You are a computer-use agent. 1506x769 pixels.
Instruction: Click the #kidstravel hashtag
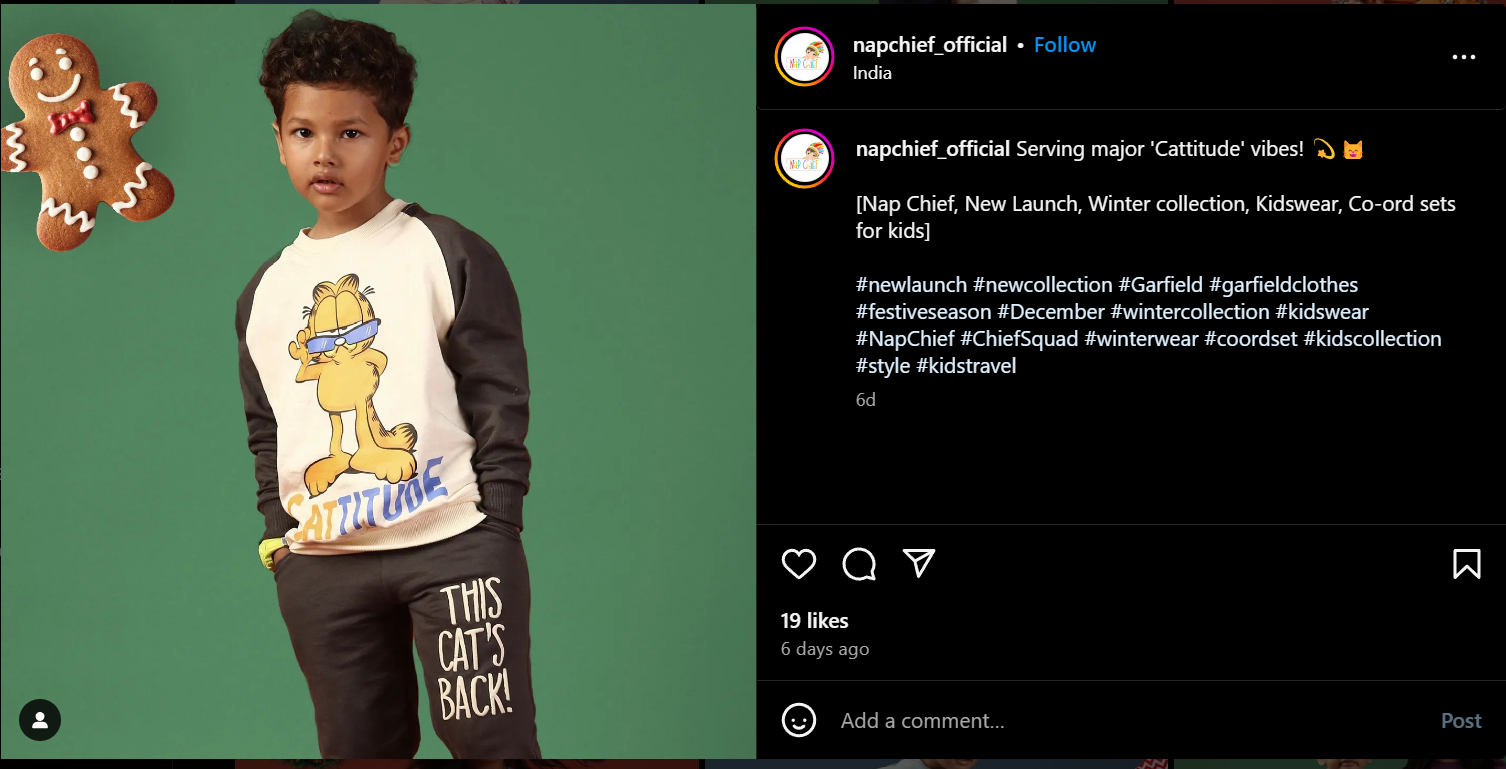pyautogui.click(x=965, y=366)
